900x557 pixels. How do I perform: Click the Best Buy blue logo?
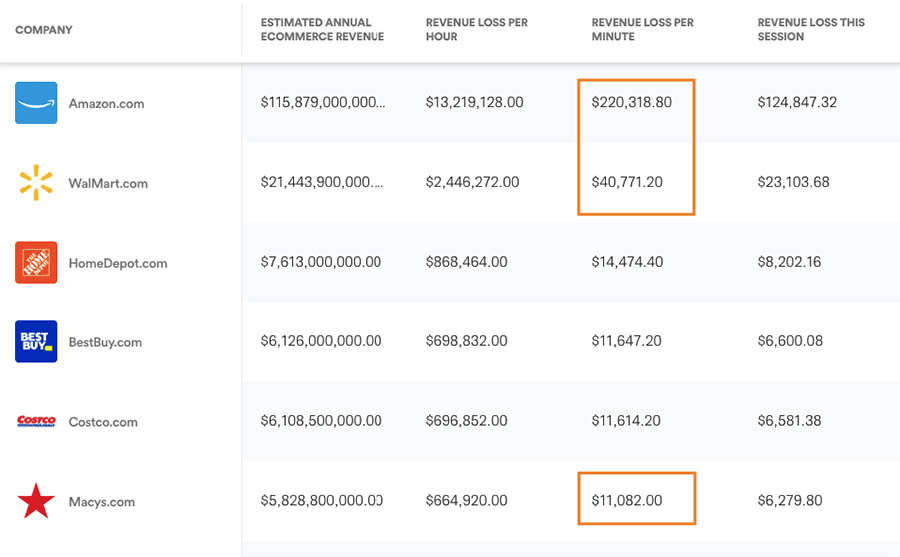pyautogui.click(x=36, y=342)
